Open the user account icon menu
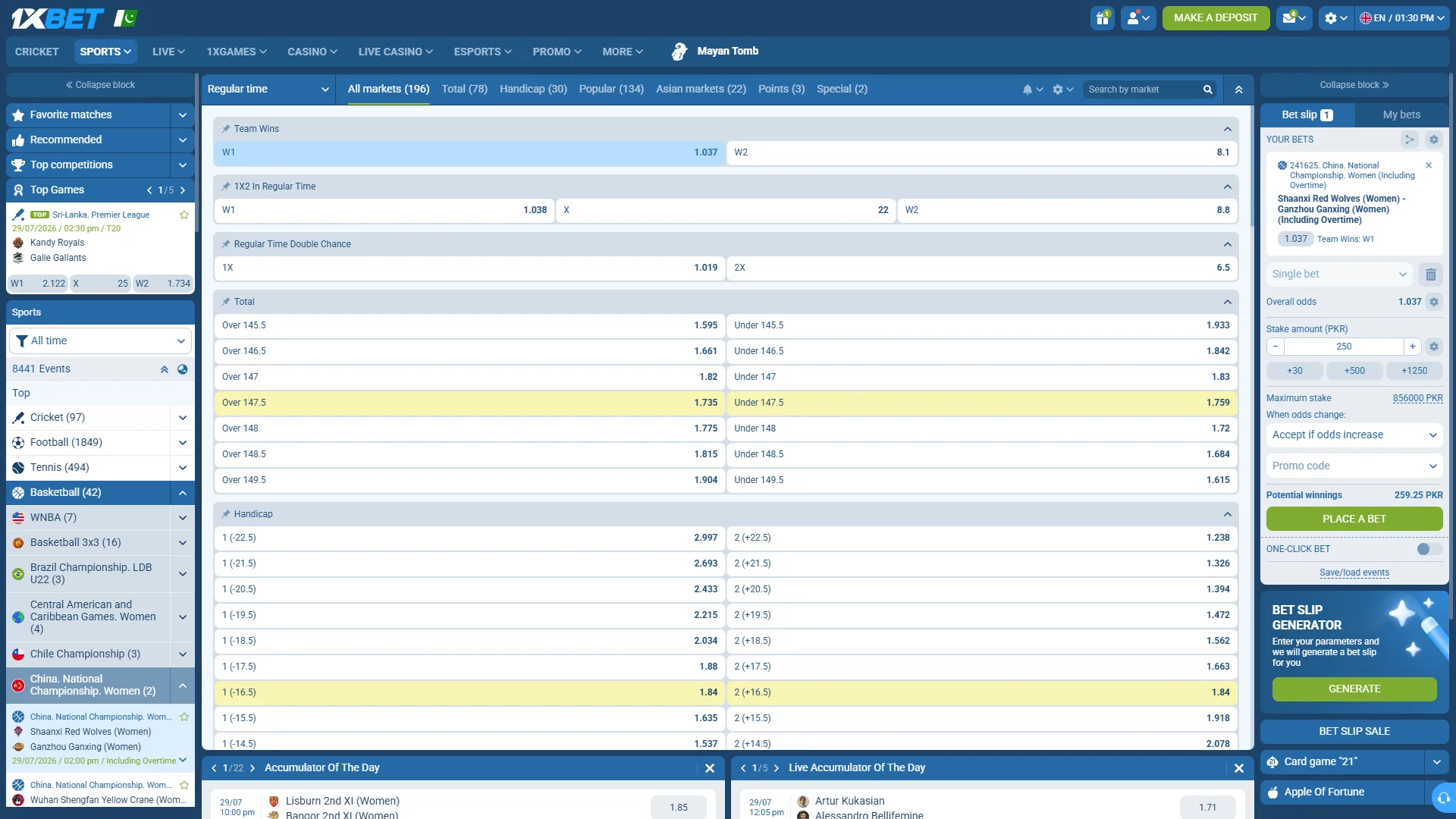The height and width of the screenshot is (819, 1456). point(1138,18)
